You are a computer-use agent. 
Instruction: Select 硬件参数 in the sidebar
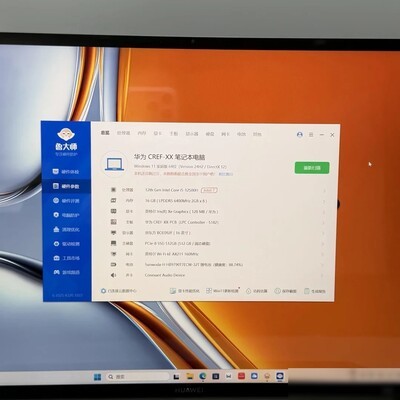click(66, 186)
